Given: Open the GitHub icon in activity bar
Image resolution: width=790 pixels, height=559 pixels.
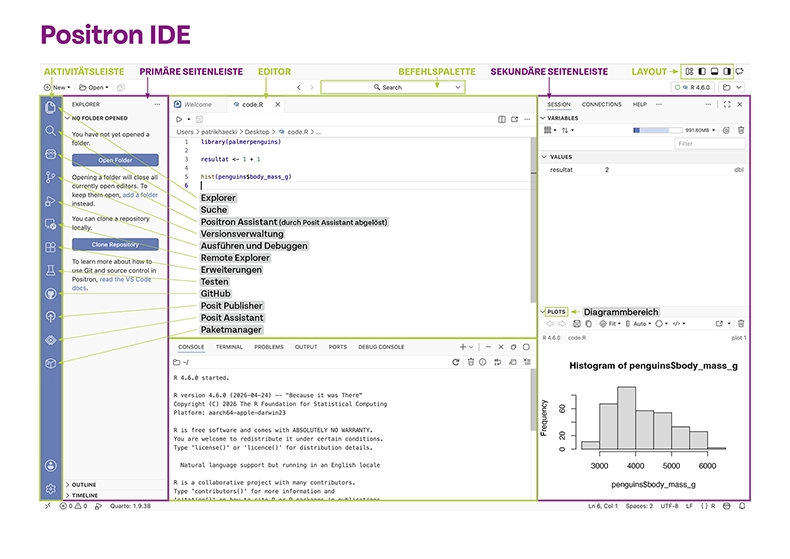Looking at the screenshot, I should [x=50, y=294].
